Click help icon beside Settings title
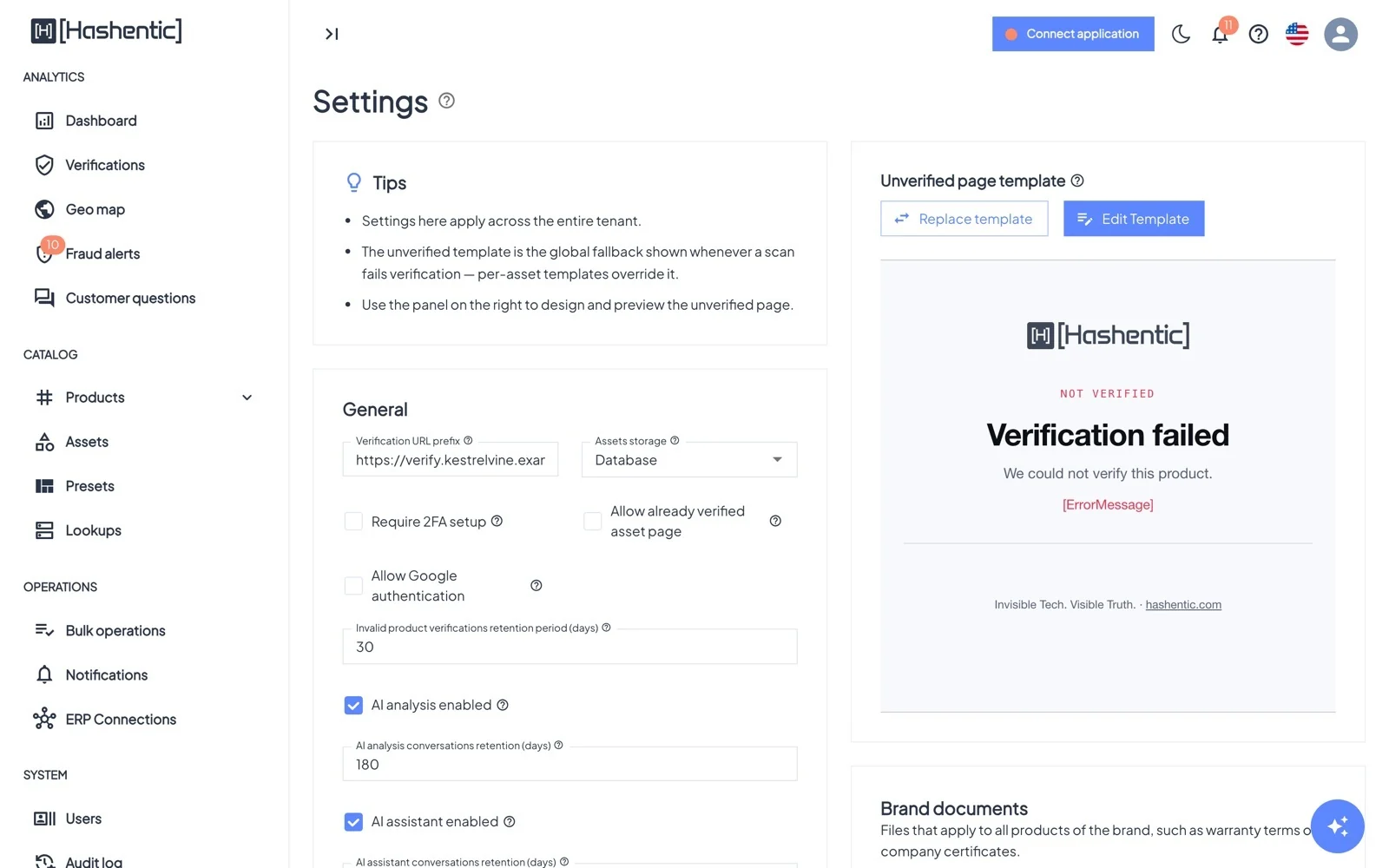The width and height of the screenshot is (1389, 868). pyautogui.click(x=446, y=101)
